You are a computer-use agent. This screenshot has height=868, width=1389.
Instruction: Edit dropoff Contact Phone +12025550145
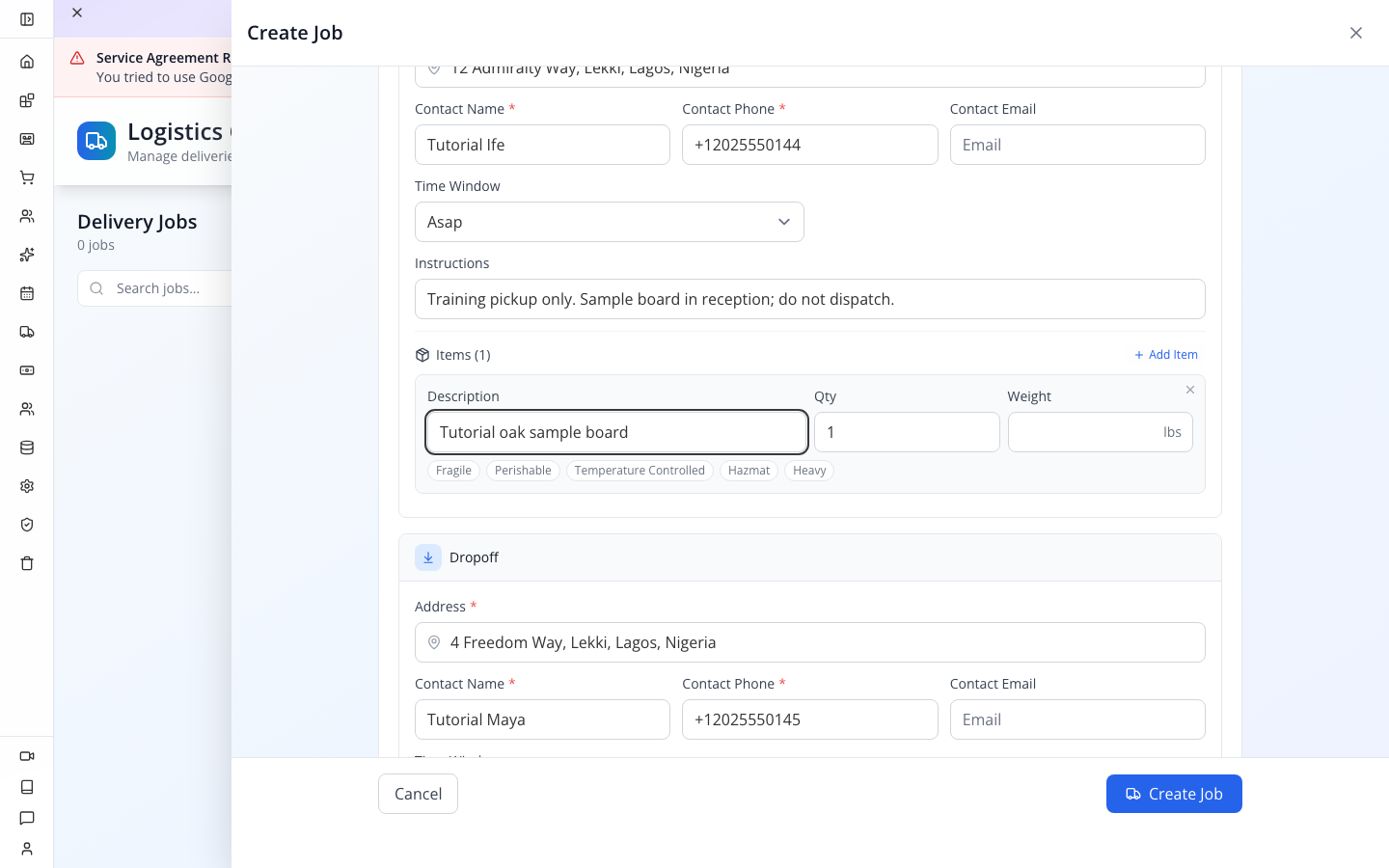[x=810, y=719]
